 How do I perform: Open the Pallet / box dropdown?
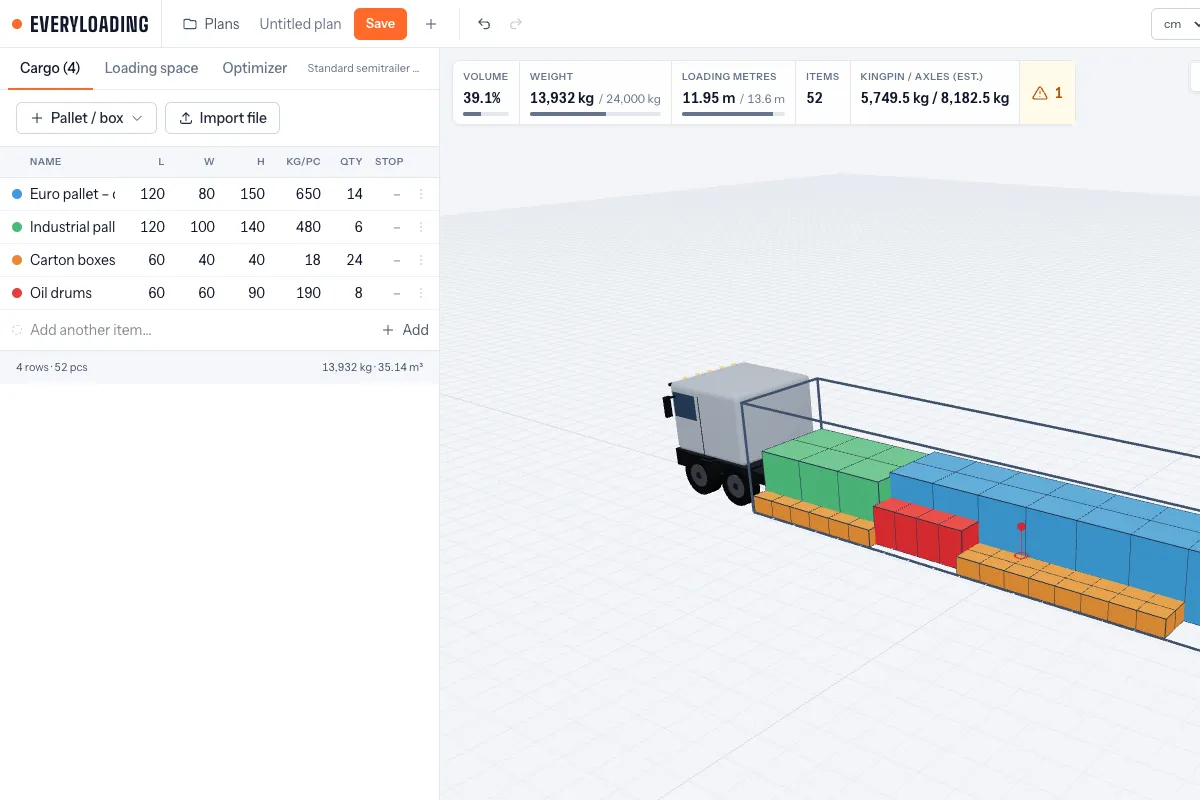(x=86, y=118)
